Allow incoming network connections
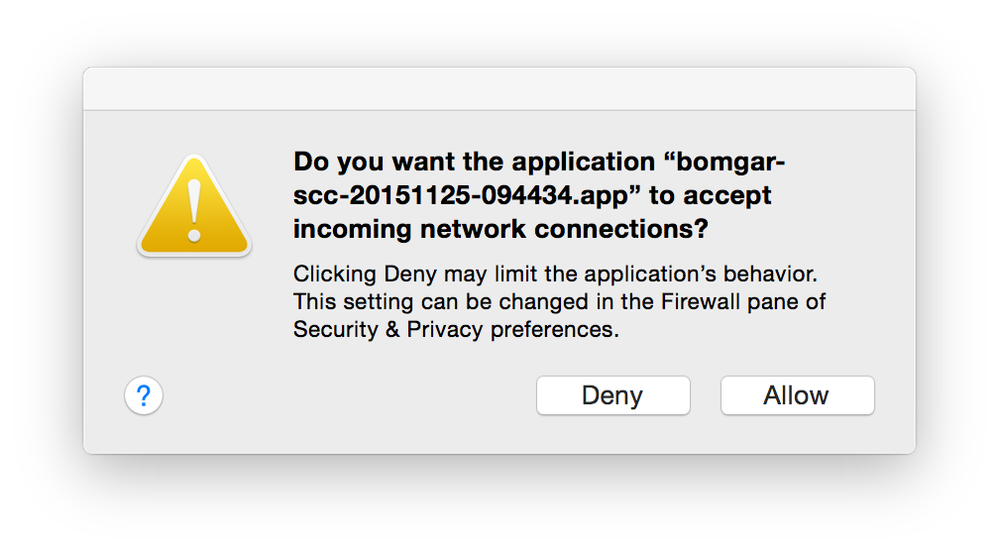The width and height of the screenshot is (999, 553). click(x=797, y=396)
